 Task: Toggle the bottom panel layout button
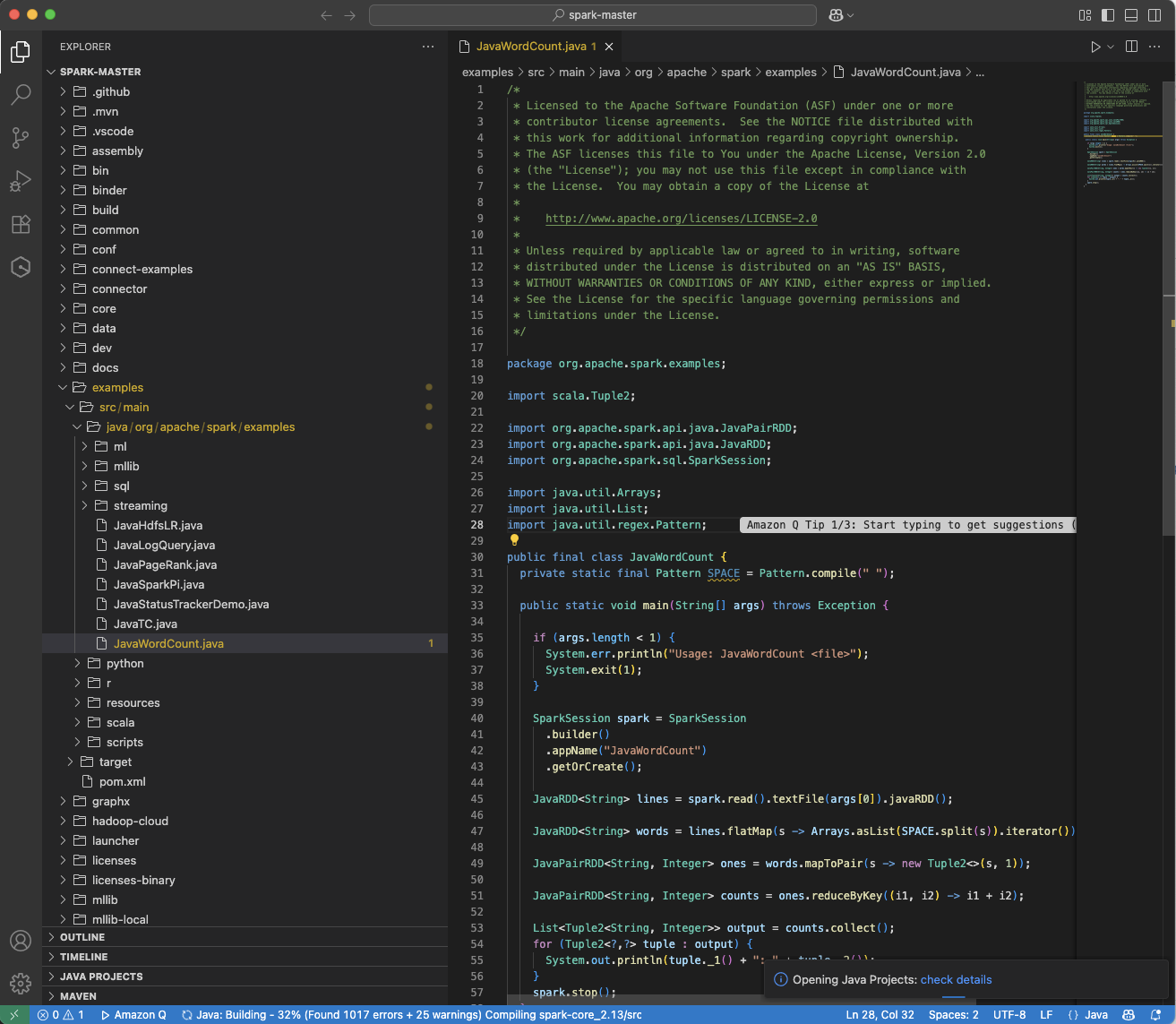coord(1131,15)
